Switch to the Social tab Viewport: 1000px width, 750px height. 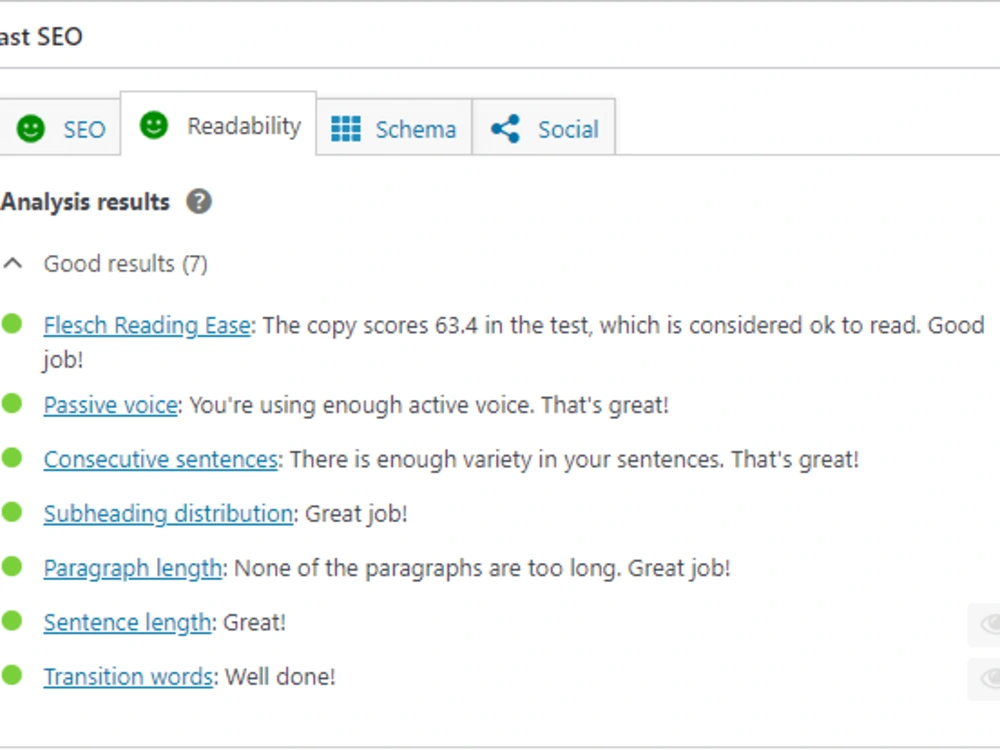coord(544,127)
